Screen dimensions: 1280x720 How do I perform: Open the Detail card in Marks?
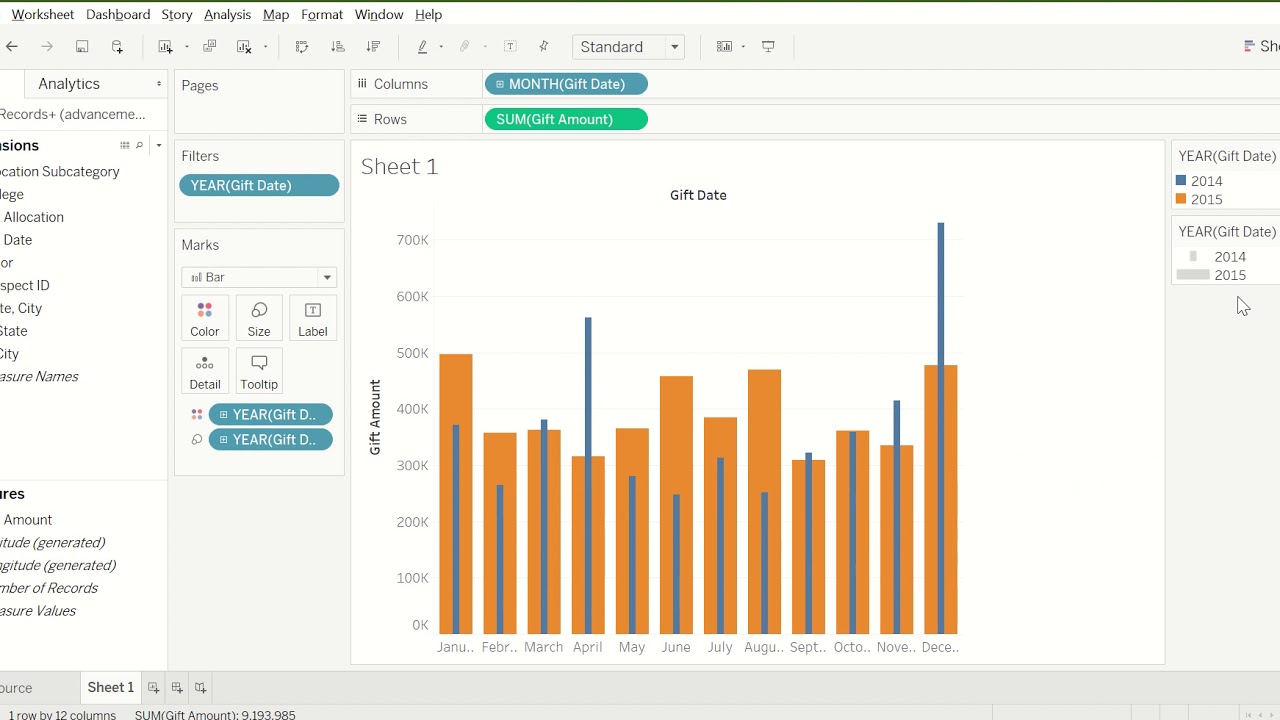(x=205, y=372)
